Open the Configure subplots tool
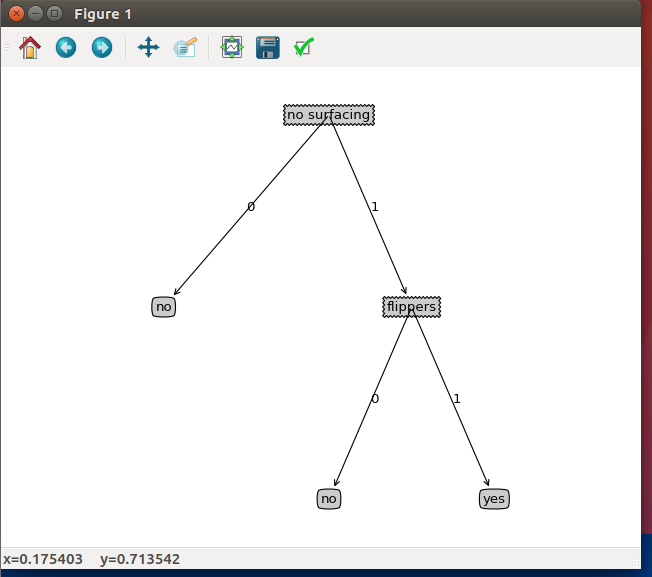652x577 pixels. click(x=232, y=47)
